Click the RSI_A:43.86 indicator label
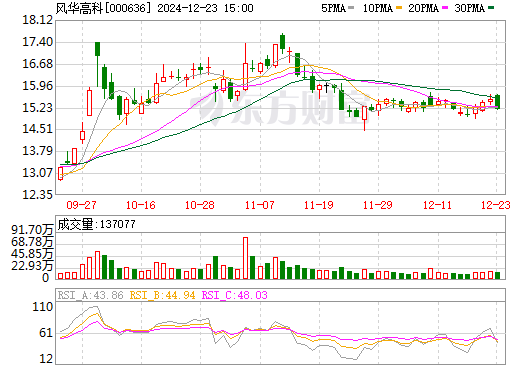The image size is (520, 365). pos(90,295)
